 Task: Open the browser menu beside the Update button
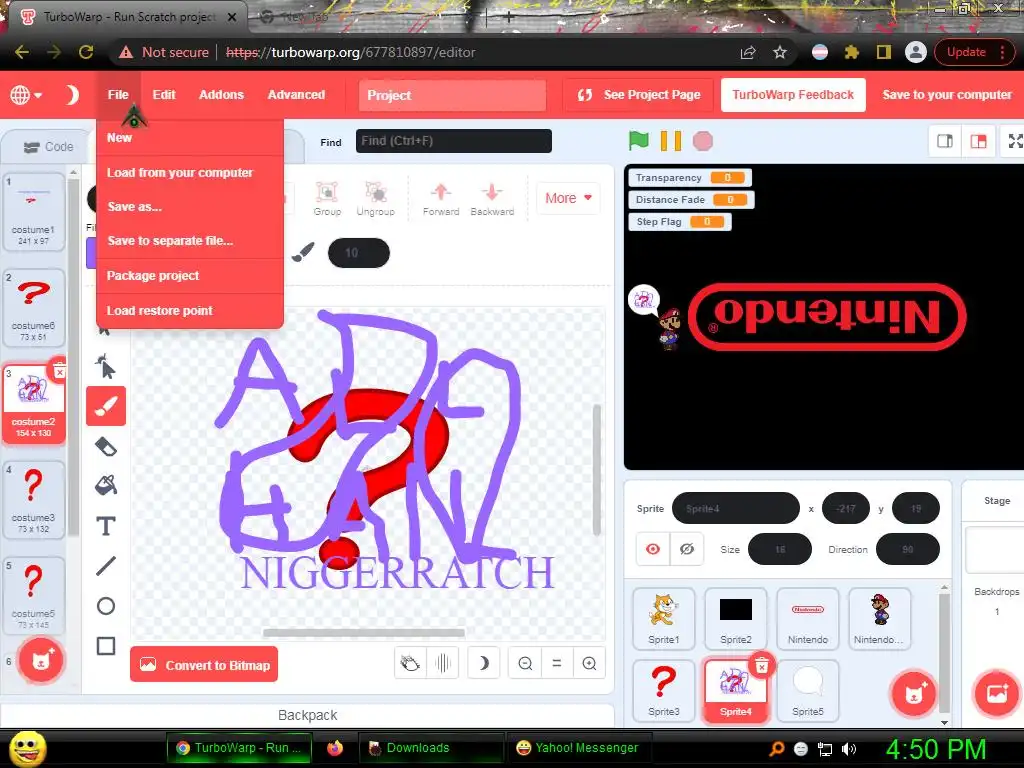1002,52
